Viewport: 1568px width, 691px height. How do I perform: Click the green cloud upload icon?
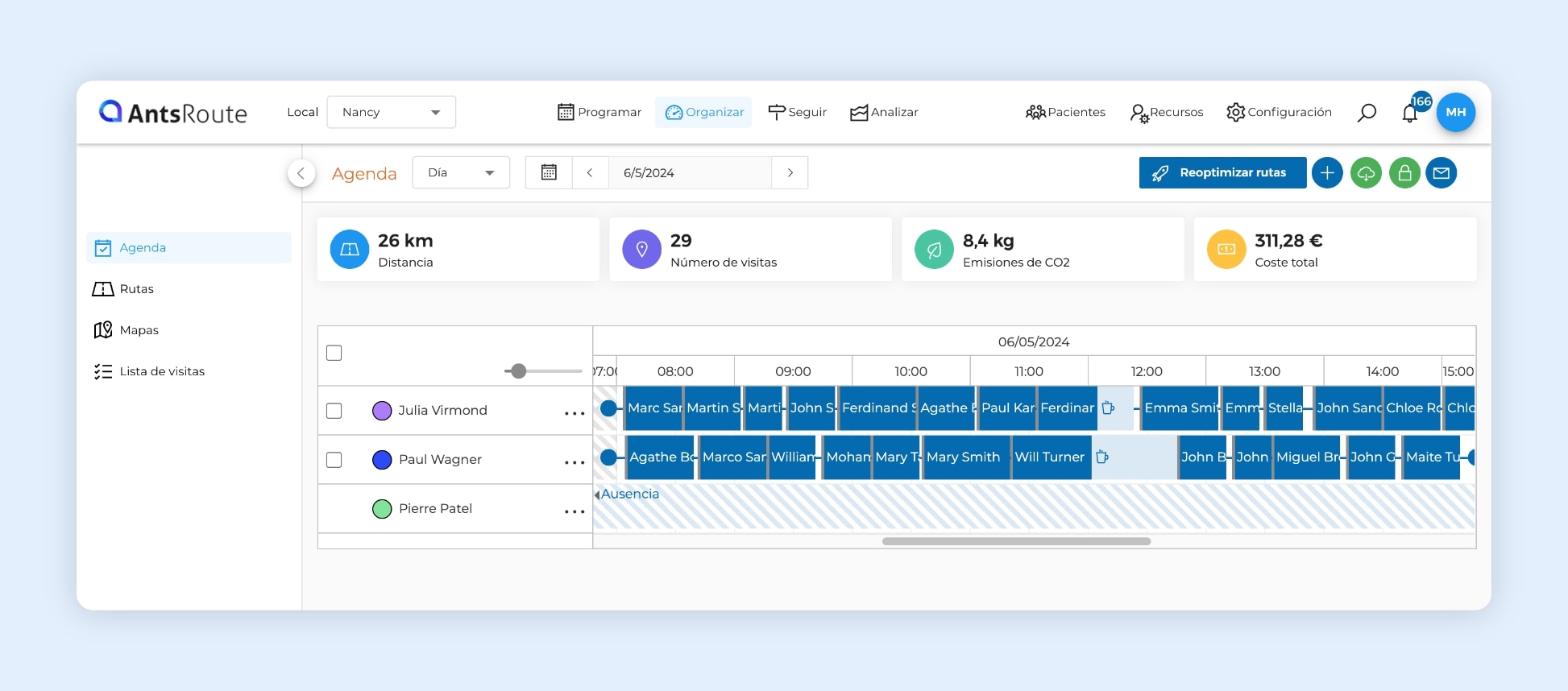[1366, 173]
